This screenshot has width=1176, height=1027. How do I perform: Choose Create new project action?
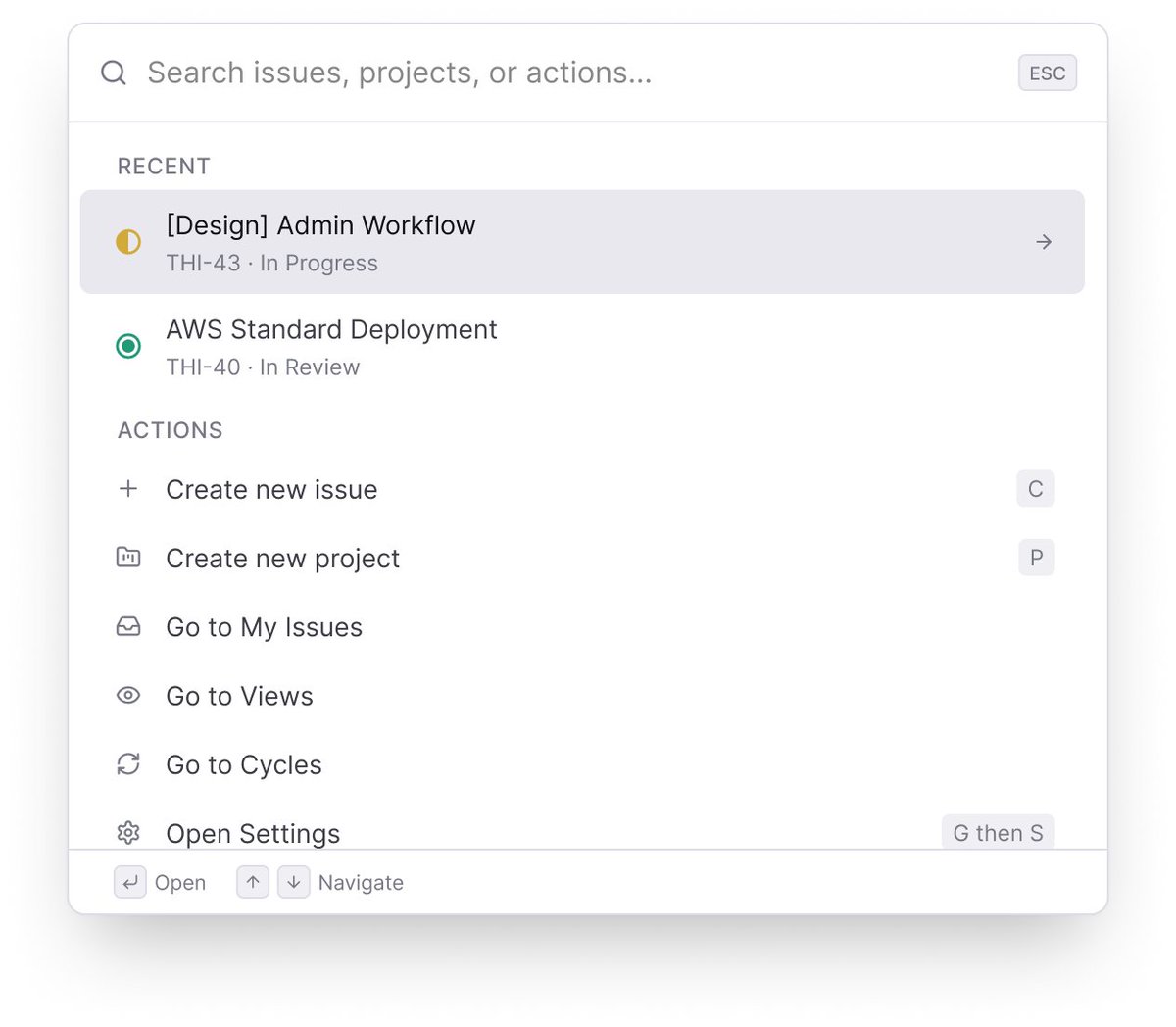click(582, 558)
